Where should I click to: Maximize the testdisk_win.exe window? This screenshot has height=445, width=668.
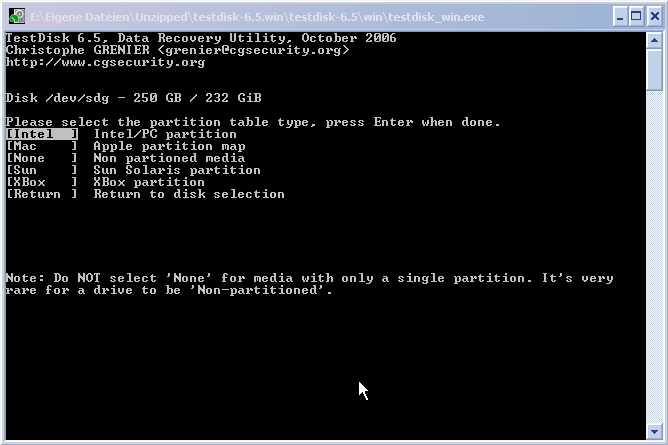636,17
